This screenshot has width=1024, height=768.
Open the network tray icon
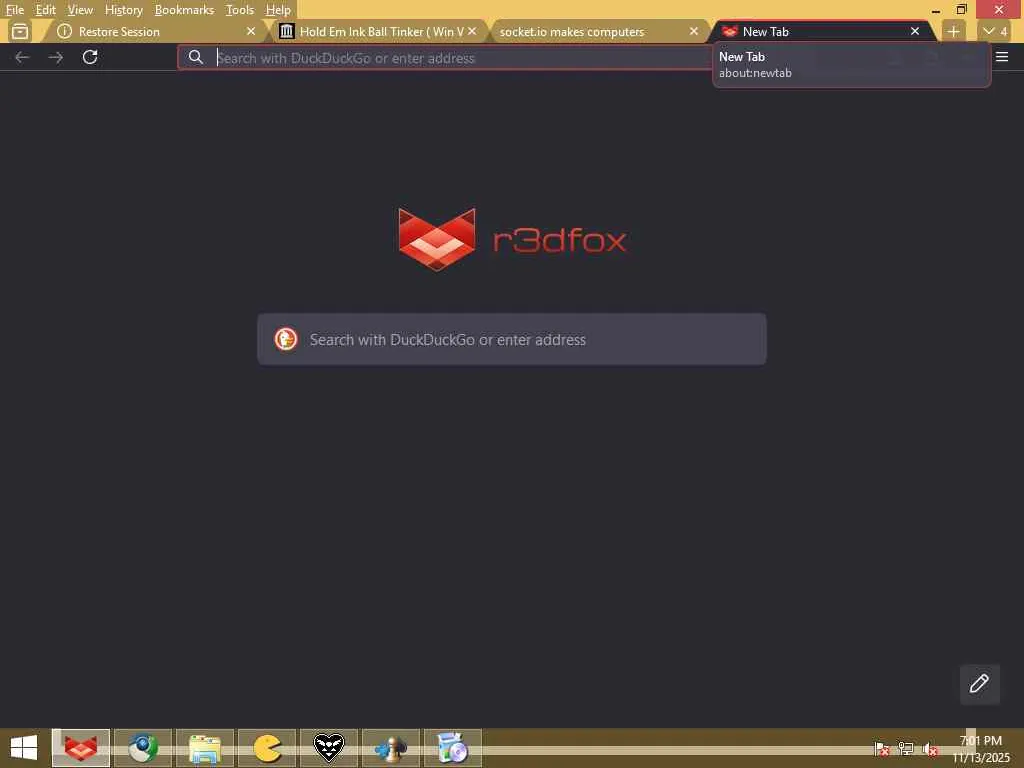pyautogui.click(x=906, y=749)
